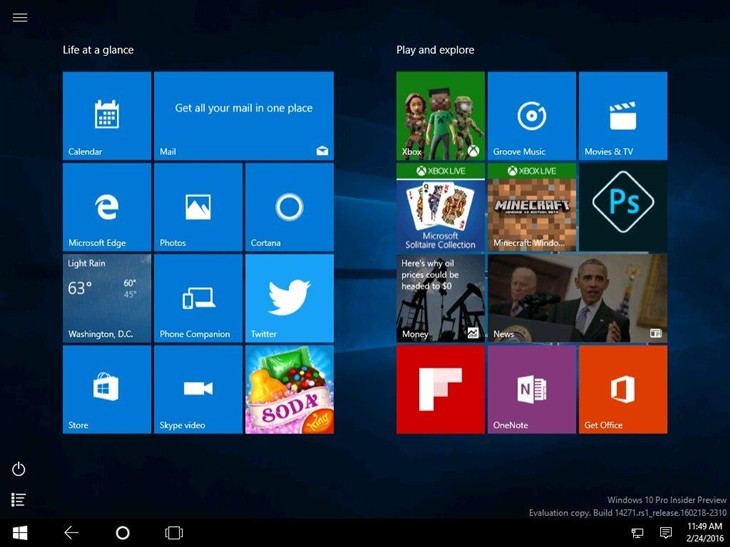Open the News tile with photo

coord(577,298)
